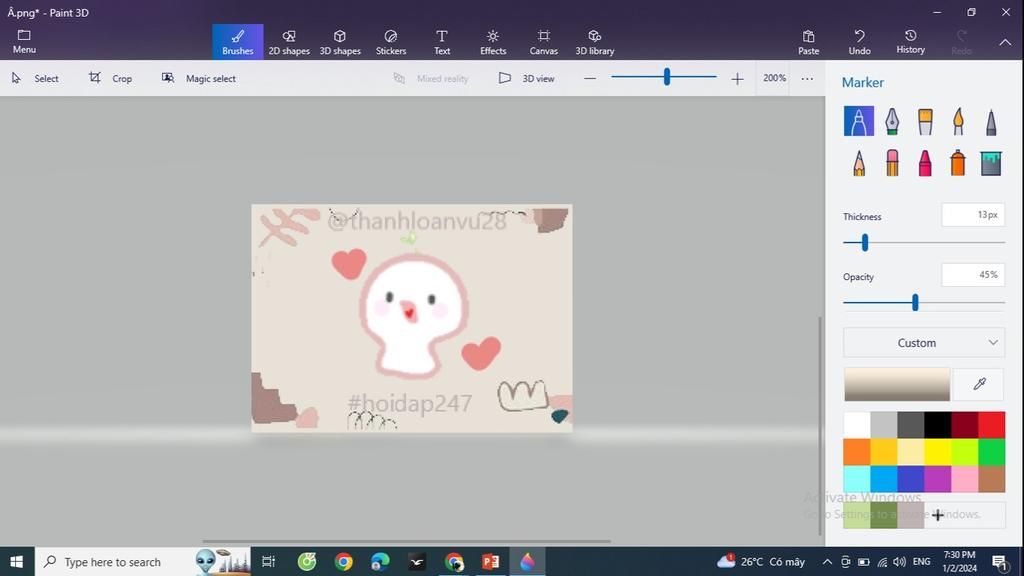
Task: Open the 2D shapes tab
Action: pyautogui.click(x=289, y=42)
